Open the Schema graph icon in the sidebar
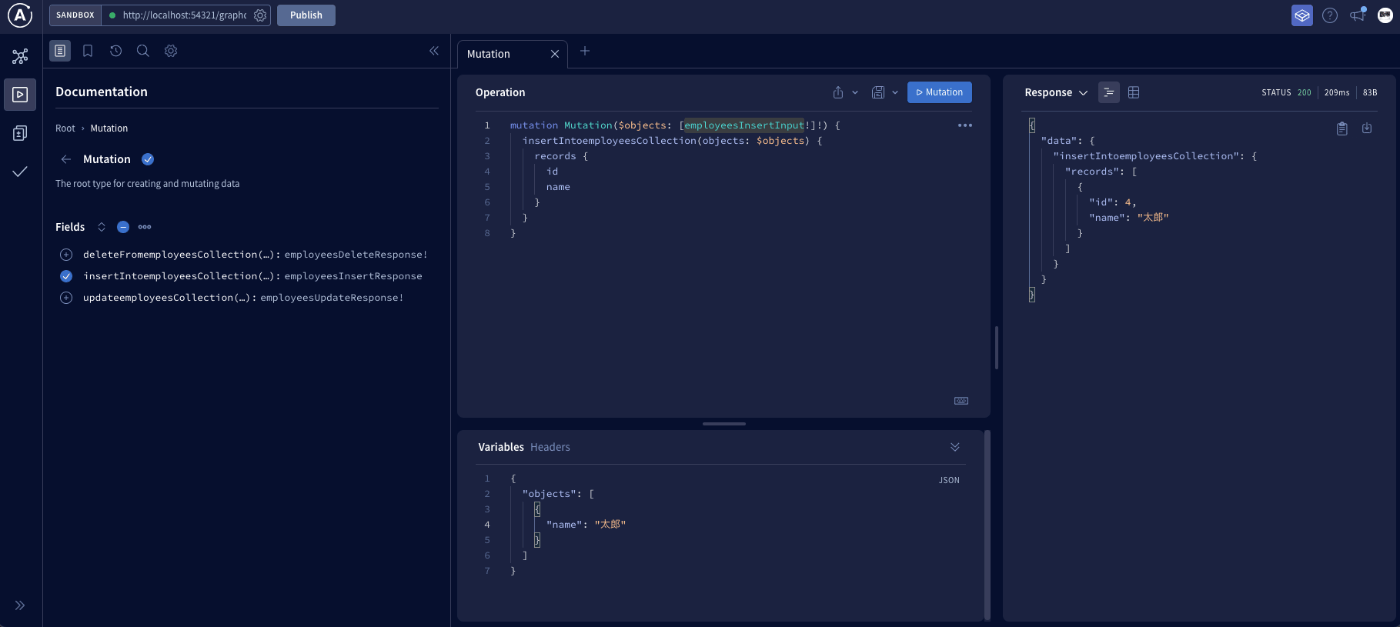1400x627 pixels. tap(20, 56)
